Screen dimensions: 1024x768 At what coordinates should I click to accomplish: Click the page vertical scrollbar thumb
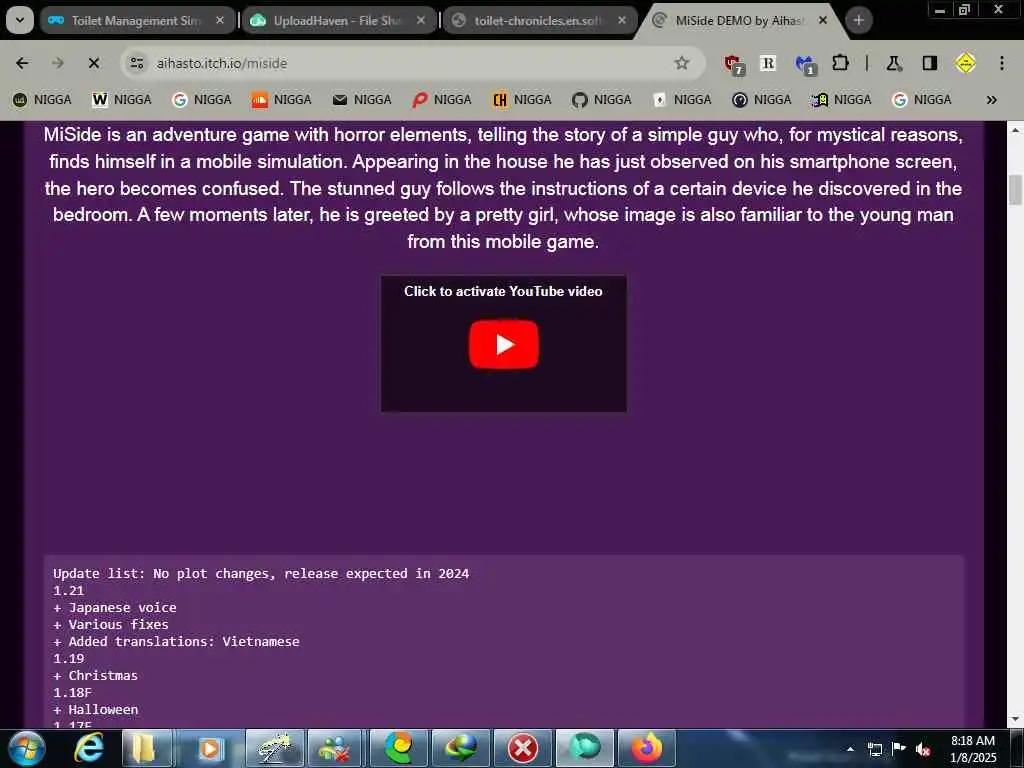[1015, 190]
